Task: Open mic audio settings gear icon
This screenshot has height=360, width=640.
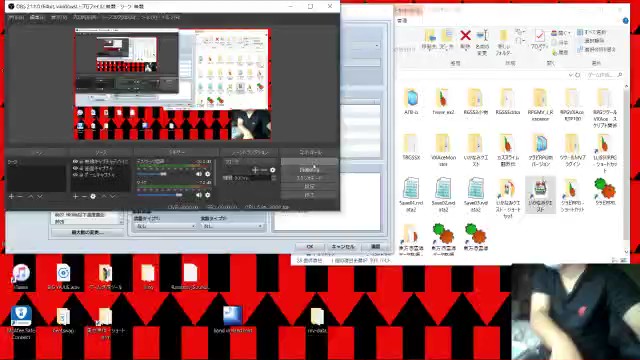Action: point(208,195)
